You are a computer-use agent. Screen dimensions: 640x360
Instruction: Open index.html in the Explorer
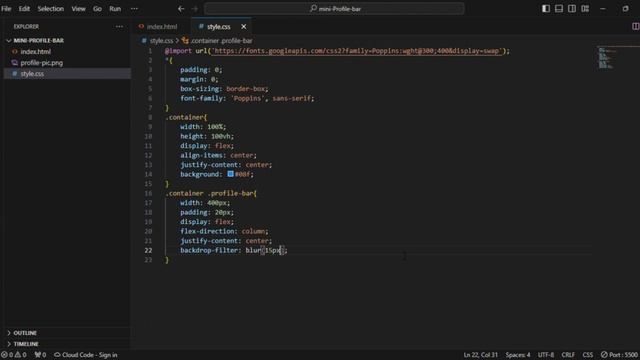pyautogui.click(x=36, y=51)
